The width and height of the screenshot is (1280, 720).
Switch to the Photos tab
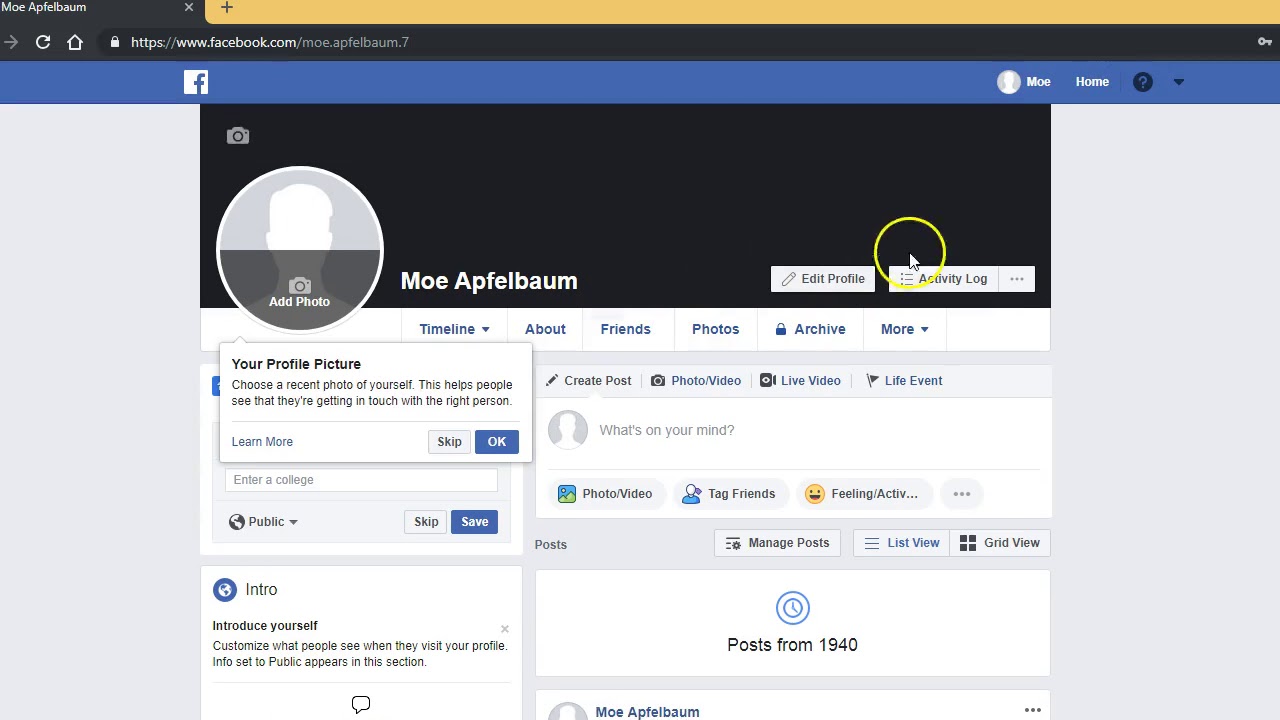[715, 329]
